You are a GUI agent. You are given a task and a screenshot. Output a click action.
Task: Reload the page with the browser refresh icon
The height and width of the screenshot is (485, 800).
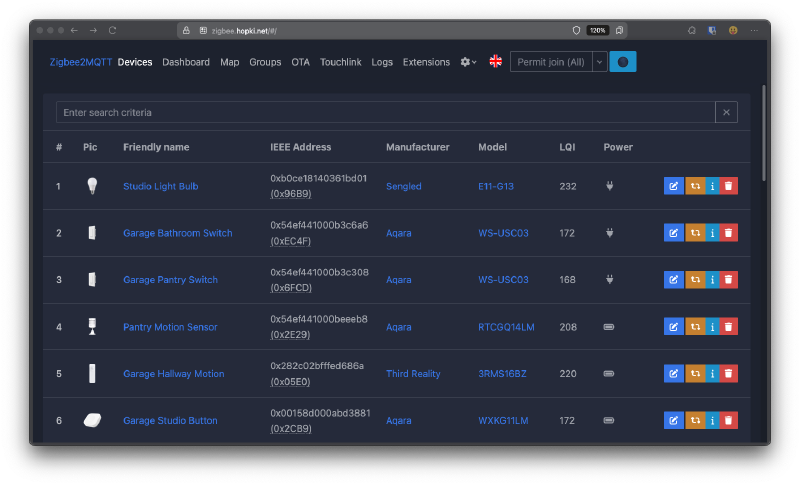click(x=112, y=30)
